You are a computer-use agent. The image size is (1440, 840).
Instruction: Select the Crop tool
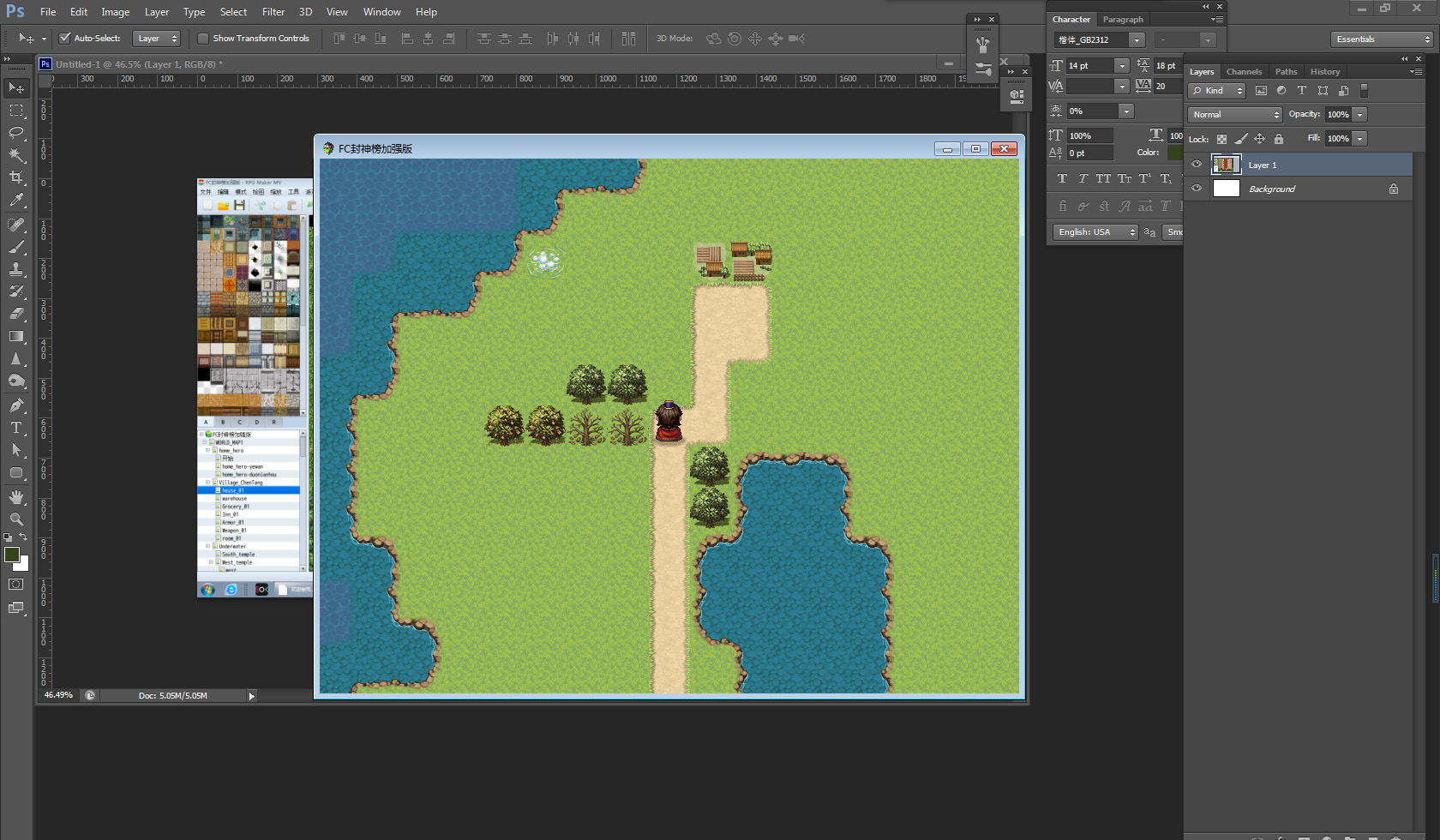tap(16, 177)
